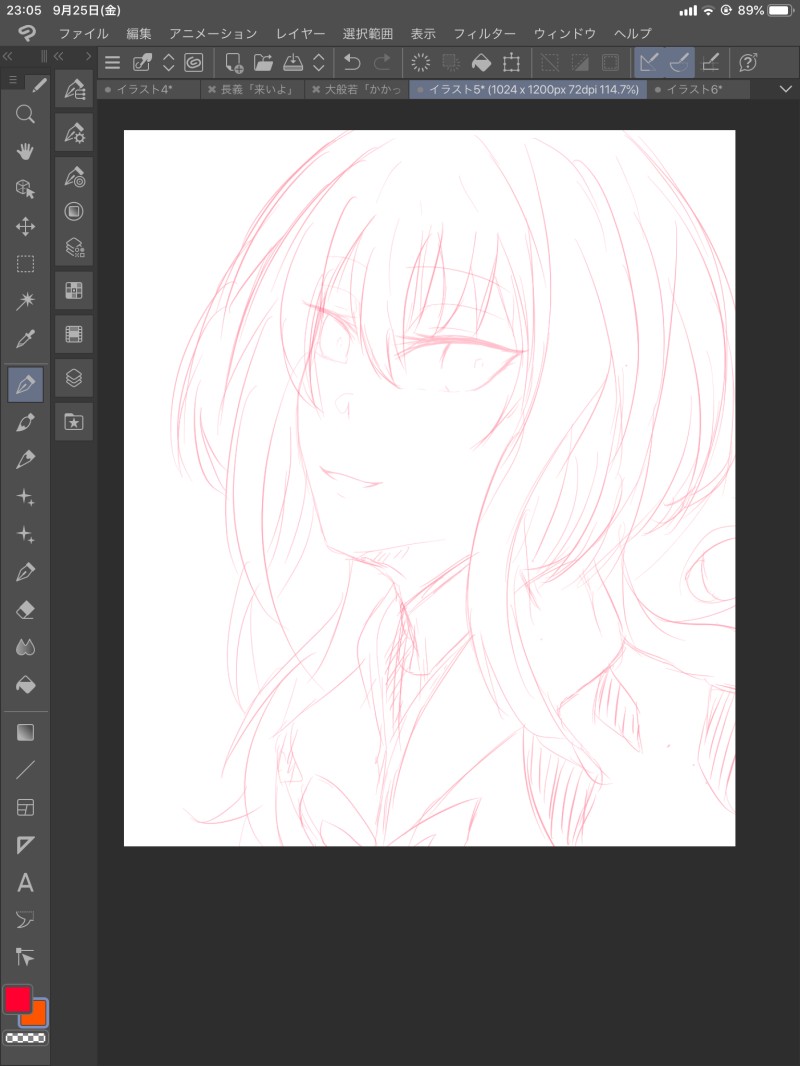The image size is (800, 1066).
Task: Open the tool palette hamburger menu
Action: [13, 80]
